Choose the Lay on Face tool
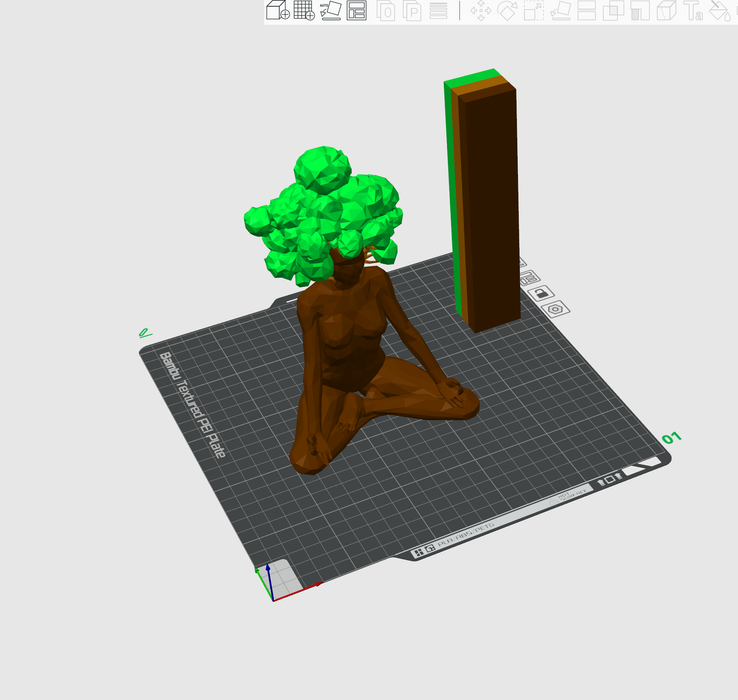738x700 pixels. (561, 11)
